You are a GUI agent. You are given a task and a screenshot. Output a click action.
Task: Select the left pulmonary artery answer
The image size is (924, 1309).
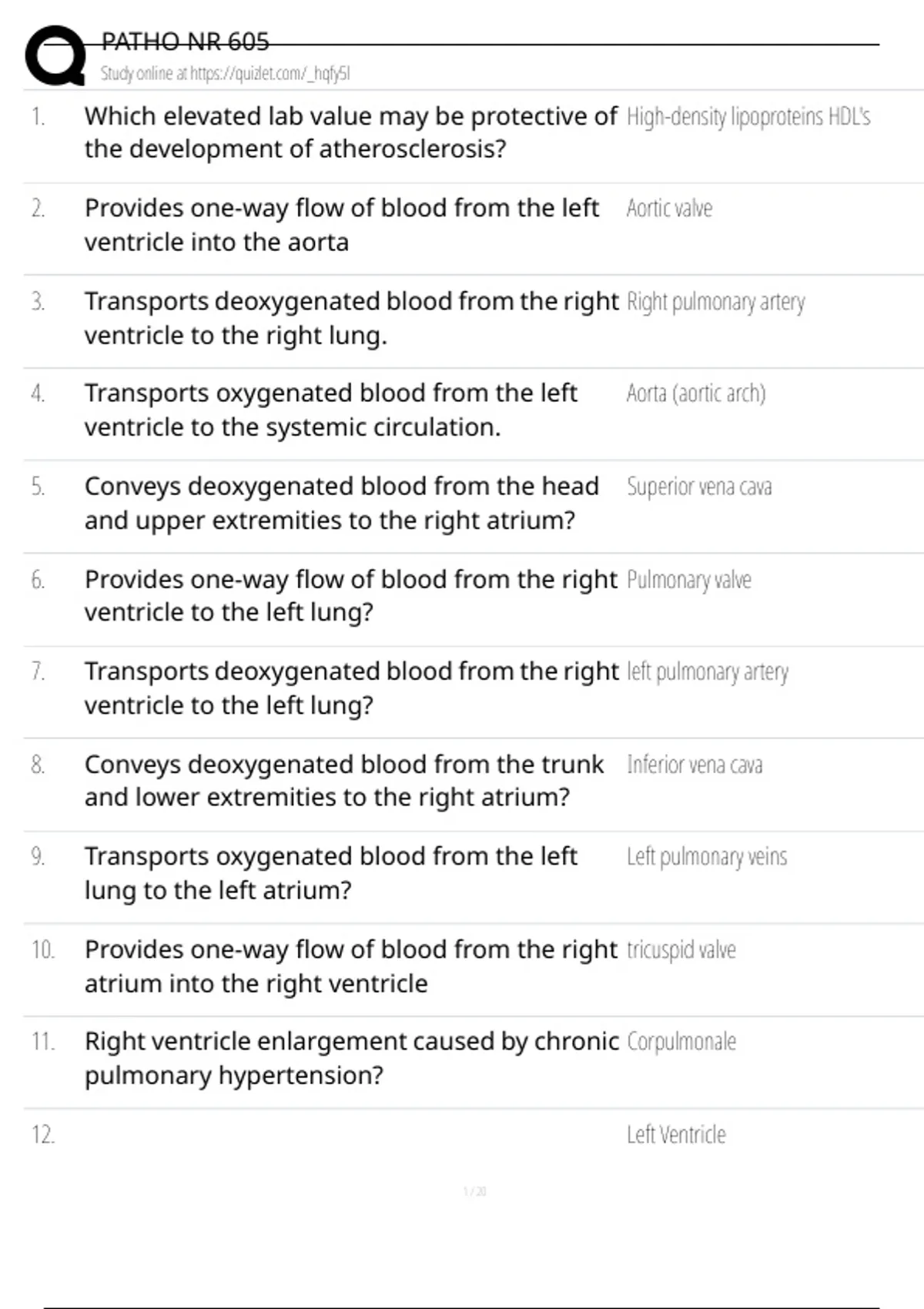(707, 672)
